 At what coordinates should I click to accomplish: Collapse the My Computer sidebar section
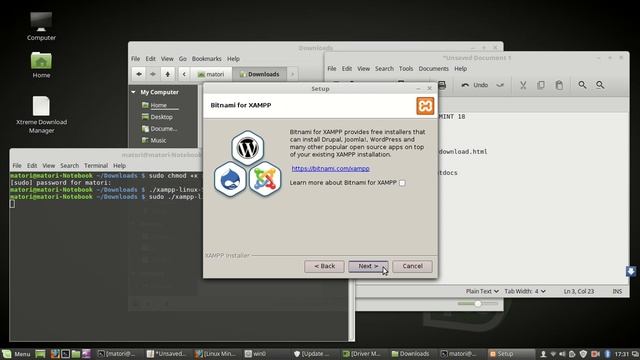(x=133, y=92)
